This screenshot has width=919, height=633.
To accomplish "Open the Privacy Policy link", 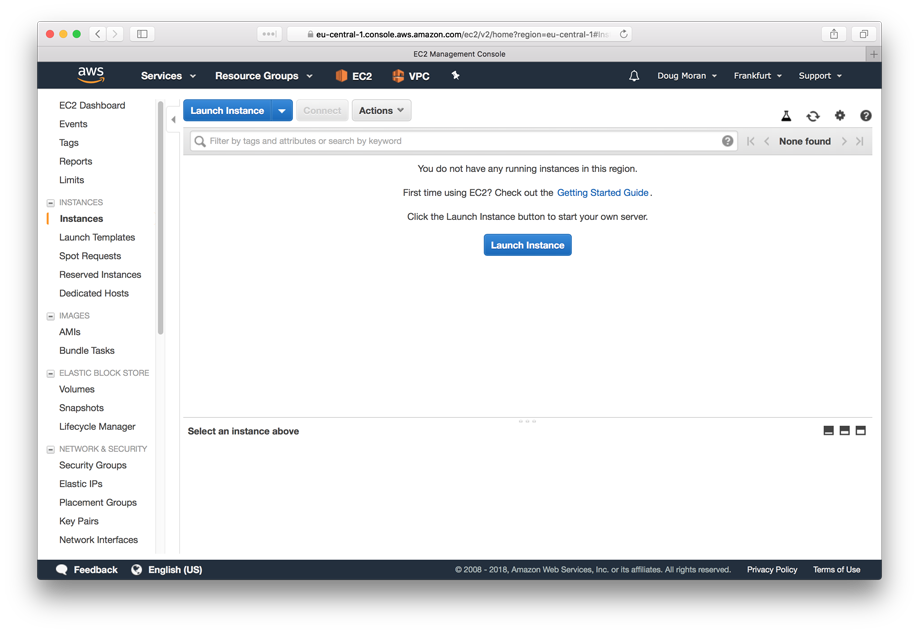I will point(772,569).
